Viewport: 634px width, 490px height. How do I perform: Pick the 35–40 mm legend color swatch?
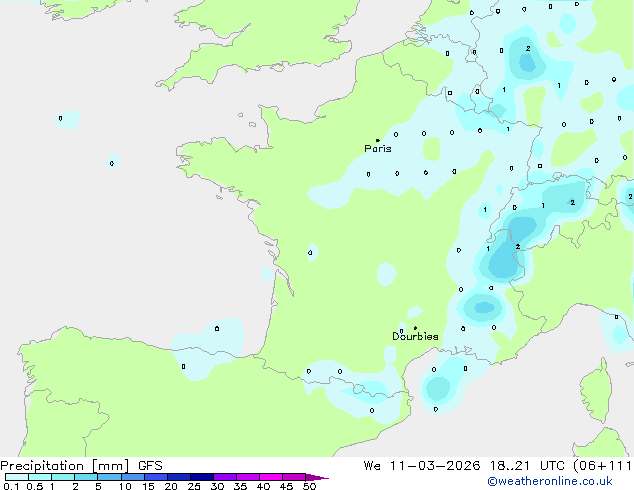248,477
